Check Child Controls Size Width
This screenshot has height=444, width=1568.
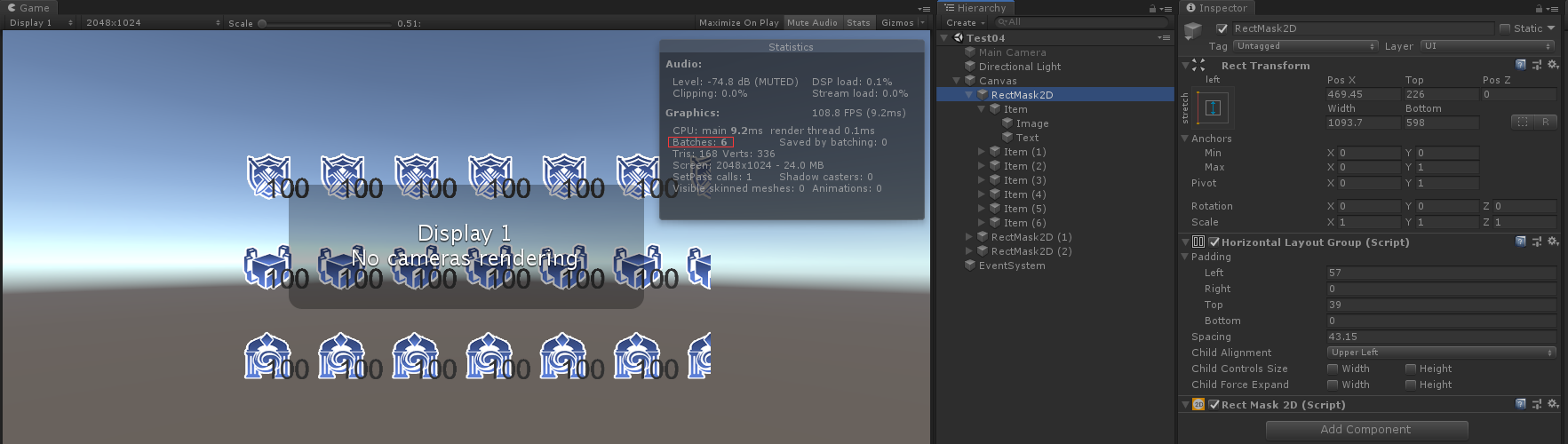click(1333, 369)
